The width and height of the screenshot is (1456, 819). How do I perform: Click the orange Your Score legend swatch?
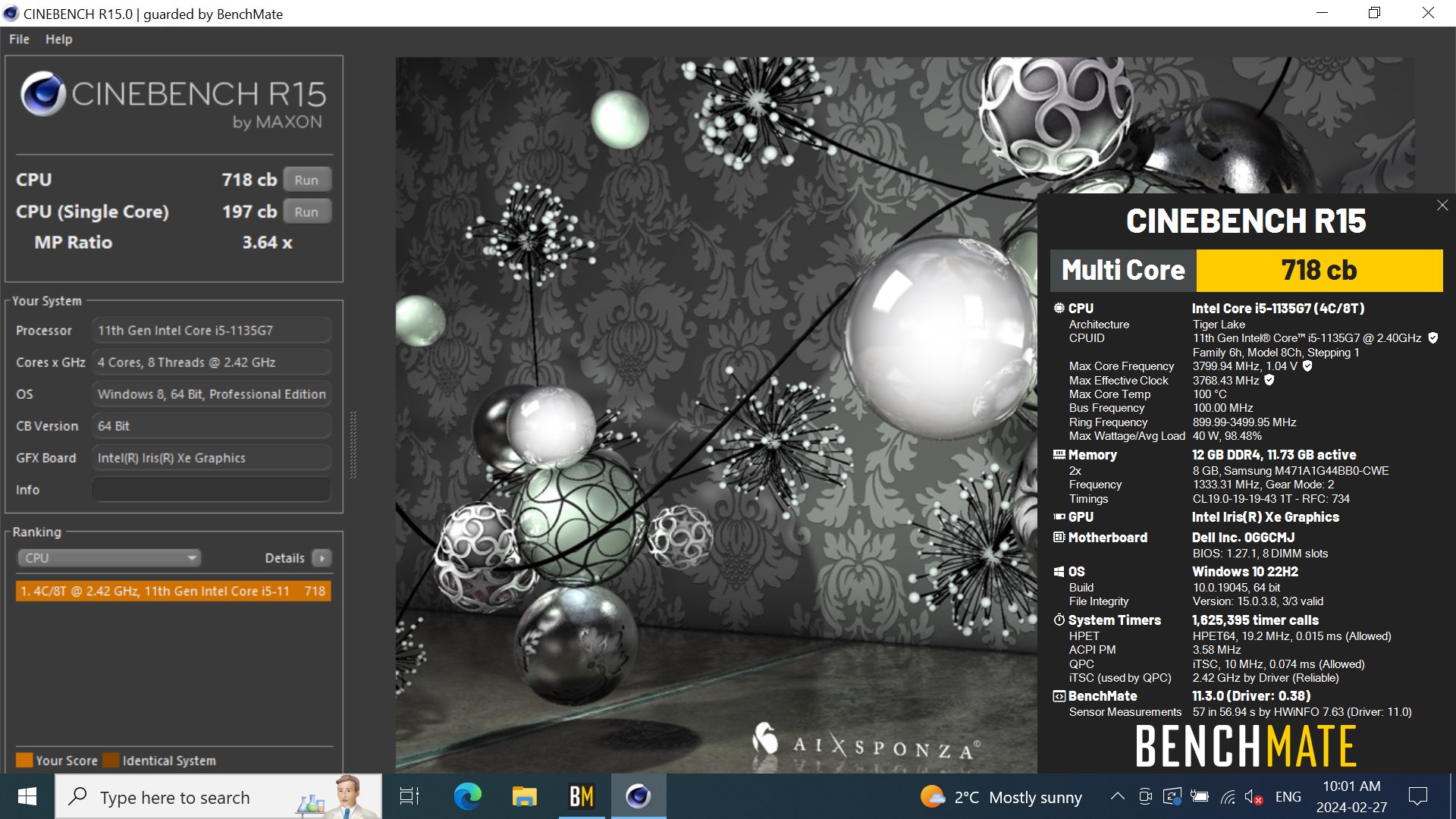(x=24, y=761)
